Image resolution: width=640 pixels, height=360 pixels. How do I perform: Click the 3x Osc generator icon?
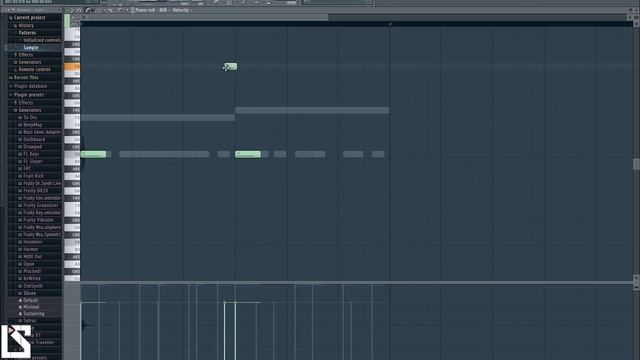[20, 118]
